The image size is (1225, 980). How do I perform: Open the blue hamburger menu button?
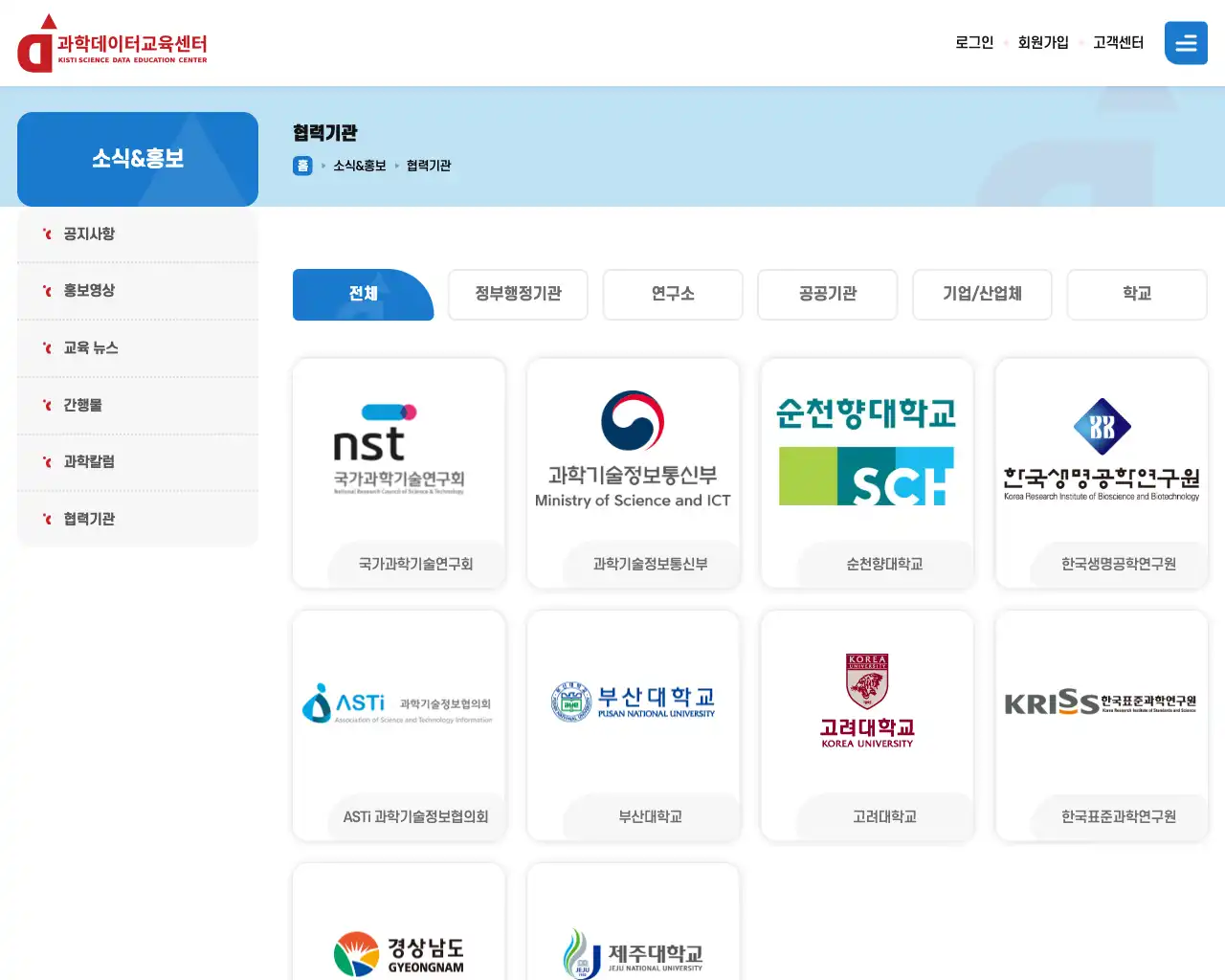tap(1186, 43)
